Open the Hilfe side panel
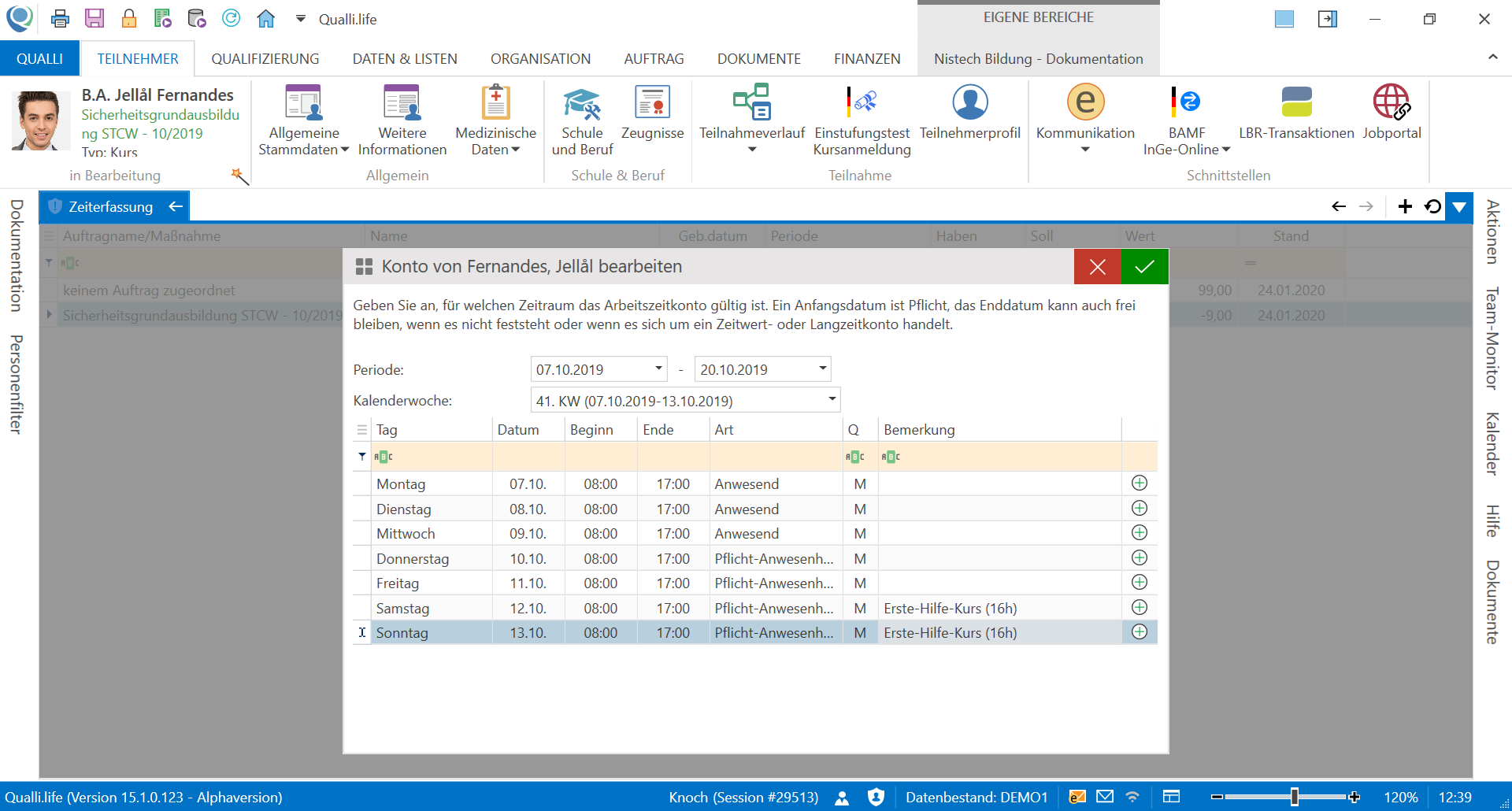 coord(1492,520)
